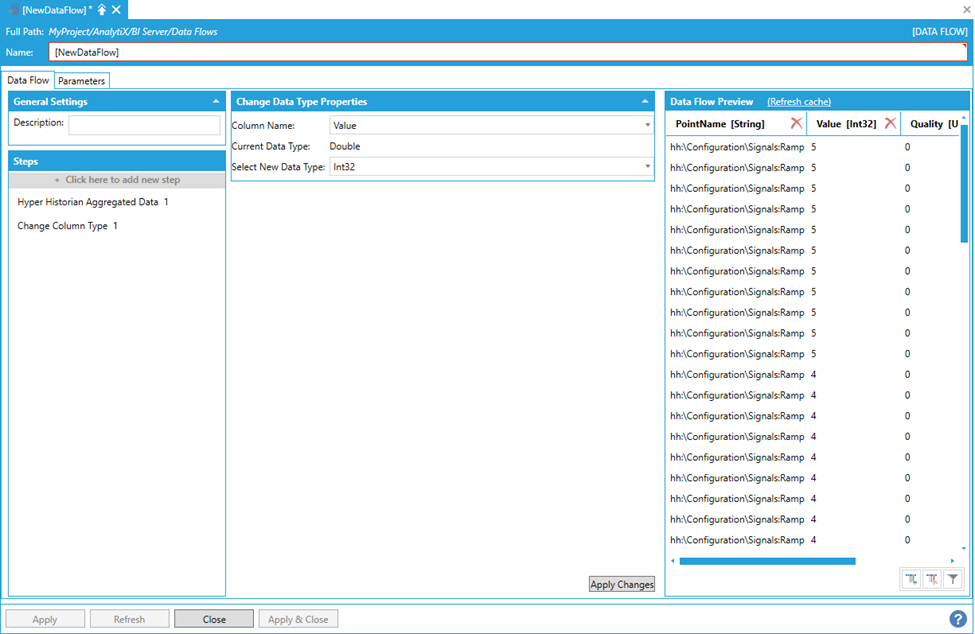This screenshot has width=975, height=634.
Task: Collapse the General Settings panel
Action: (216, 101)
